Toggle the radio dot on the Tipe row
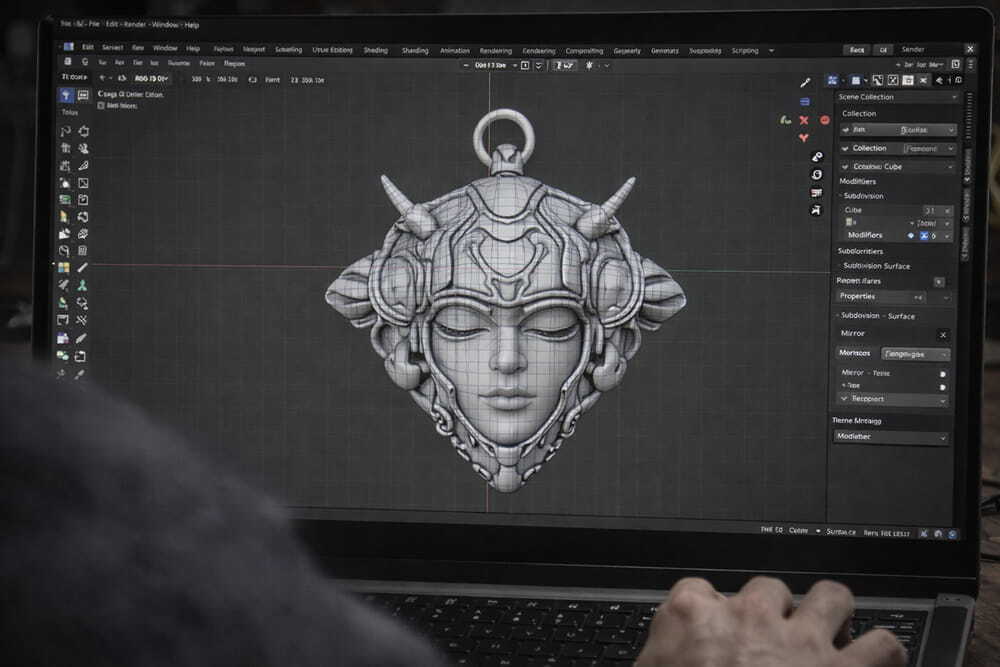 [943, 387]
